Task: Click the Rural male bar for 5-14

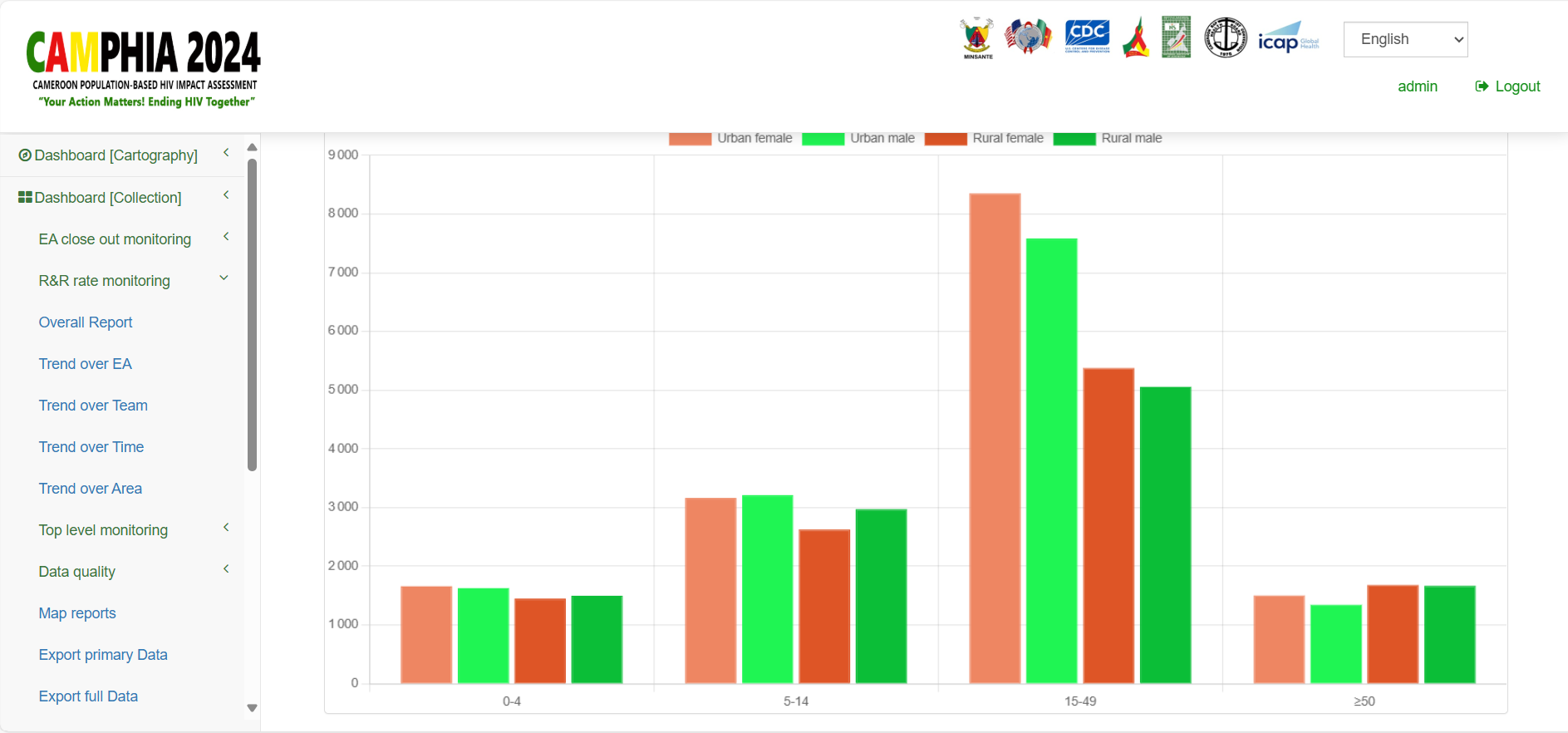Action: click(x=882, y=597)
